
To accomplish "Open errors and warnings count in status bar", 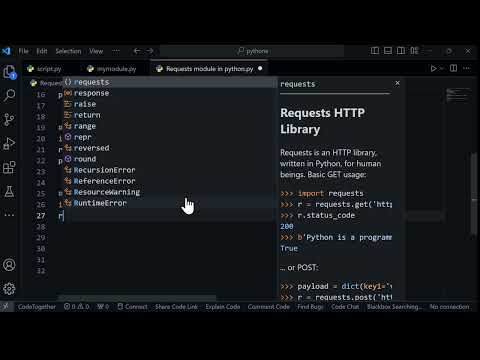I will 76,307.
